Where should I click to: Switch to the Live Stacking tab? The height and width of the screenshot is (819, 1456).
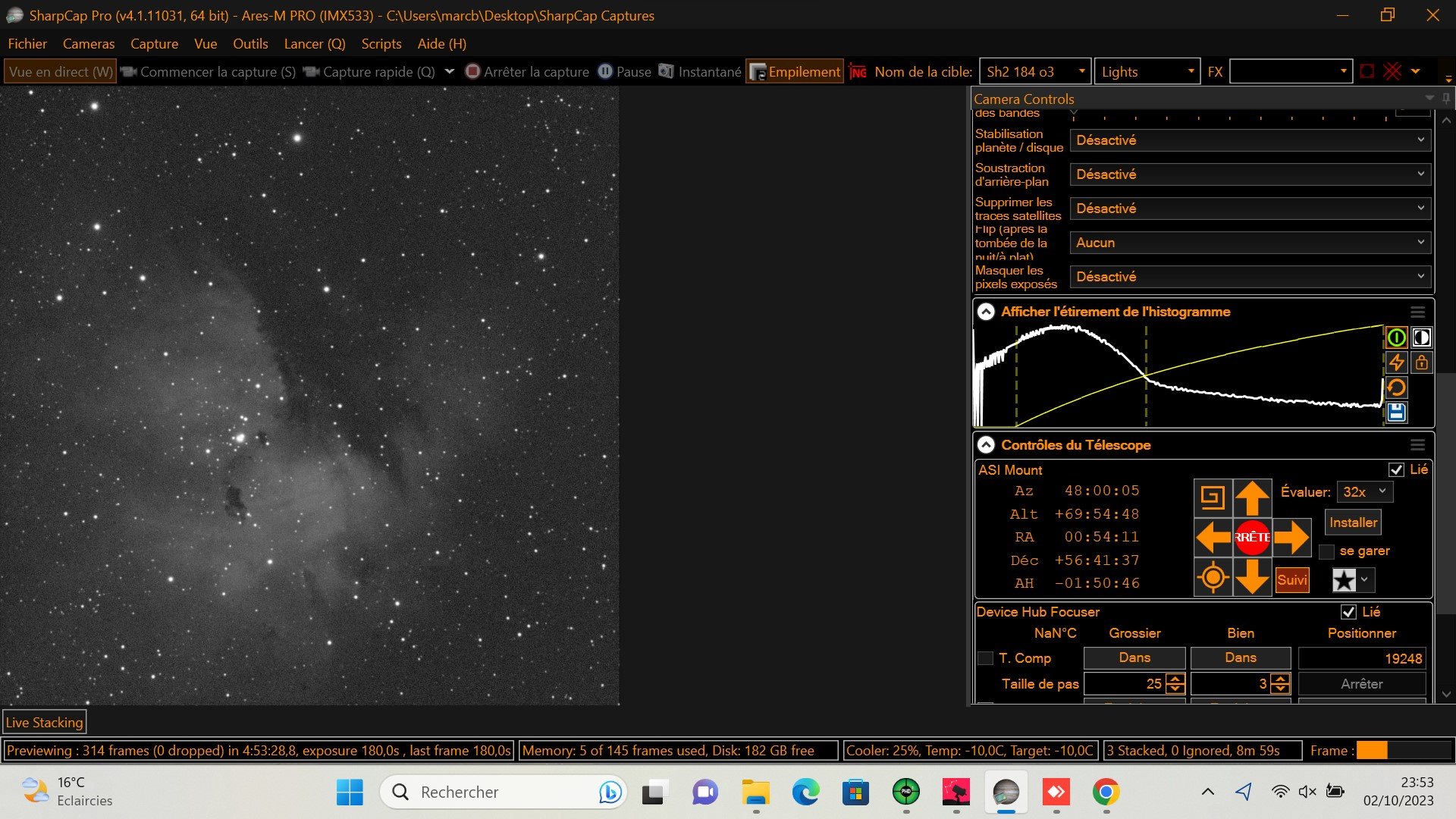tap(44, 723)
